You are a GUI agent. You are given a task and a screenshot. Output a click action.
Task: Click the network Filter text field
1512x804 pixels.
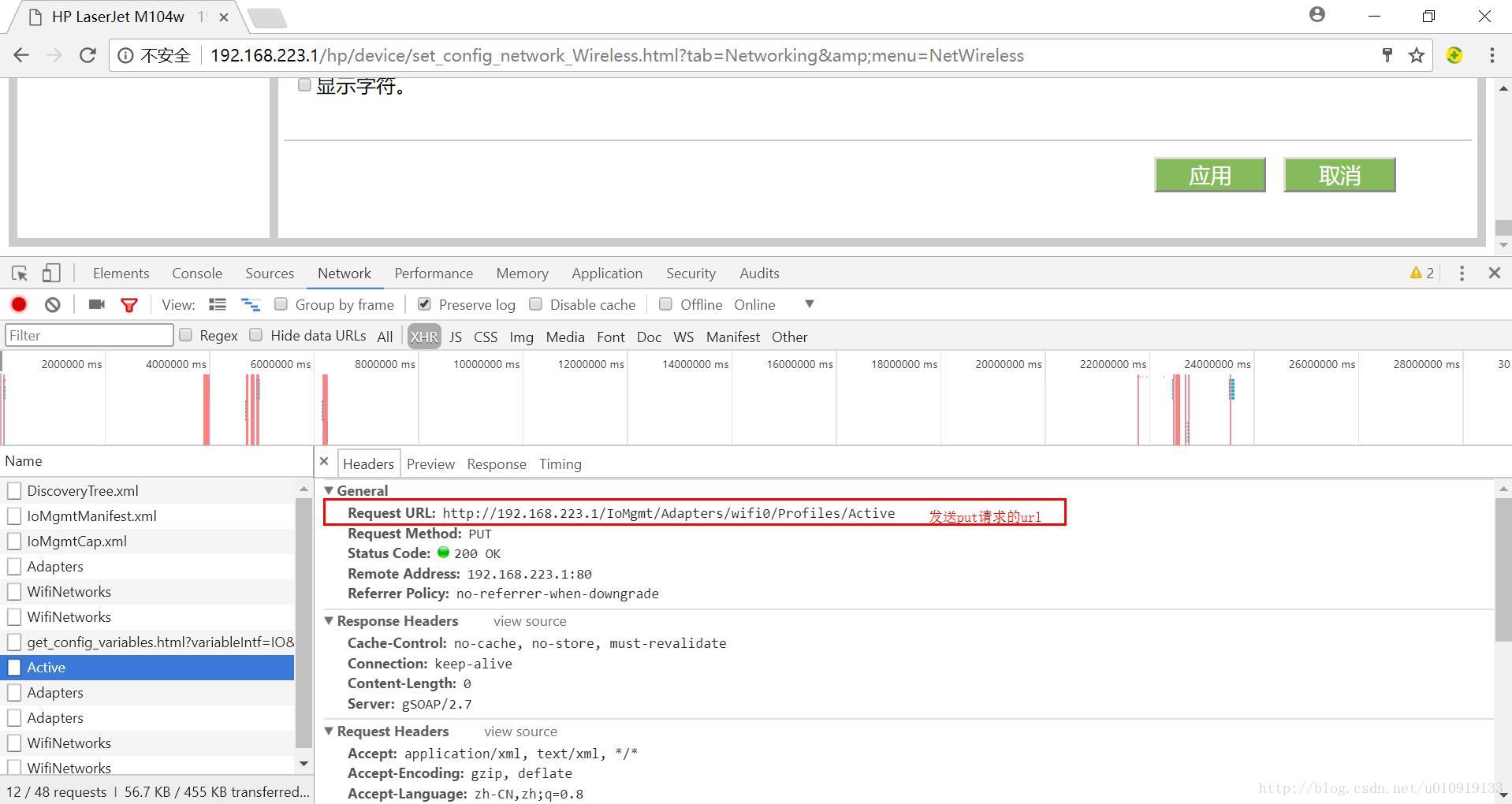89,335
